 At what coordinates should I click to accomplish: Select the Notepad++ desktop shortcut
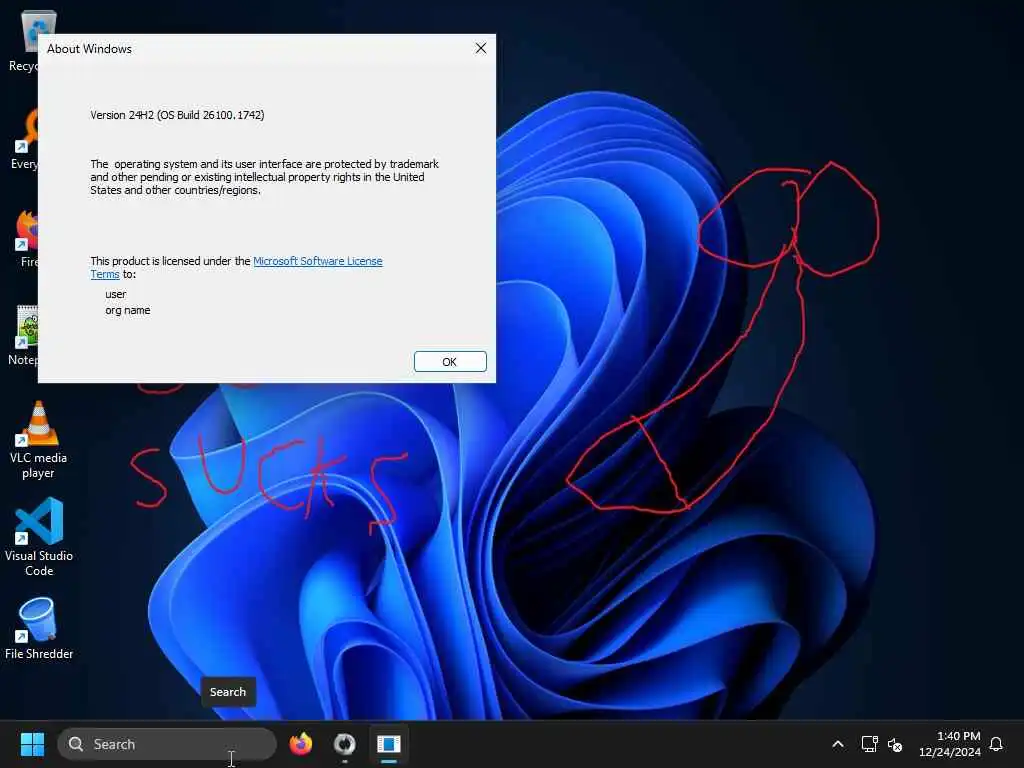pyautogui.click(x=24, y=335)
